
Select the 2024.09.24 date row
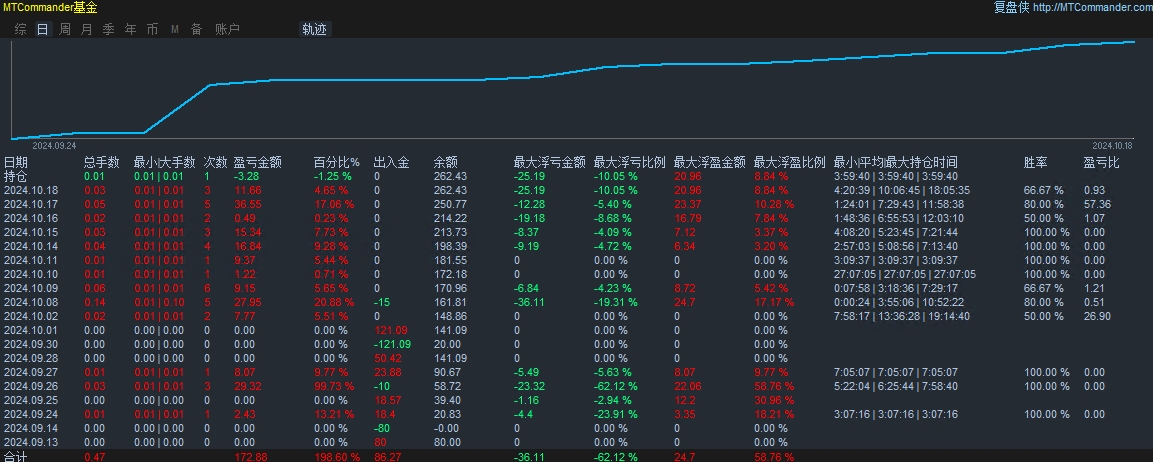coord(576,414)
